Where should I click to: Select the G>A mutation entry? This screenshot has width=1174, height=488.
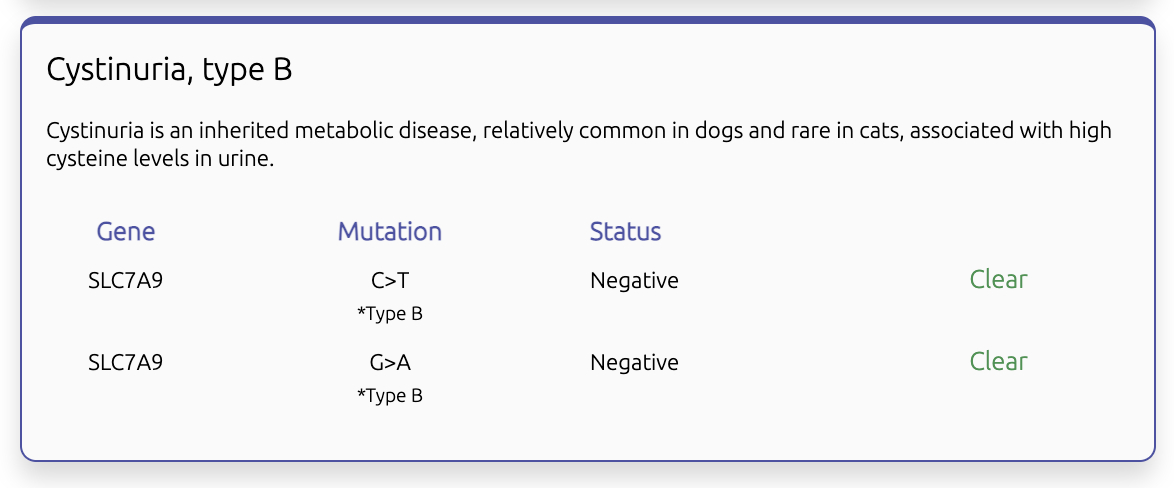[390, 363]
